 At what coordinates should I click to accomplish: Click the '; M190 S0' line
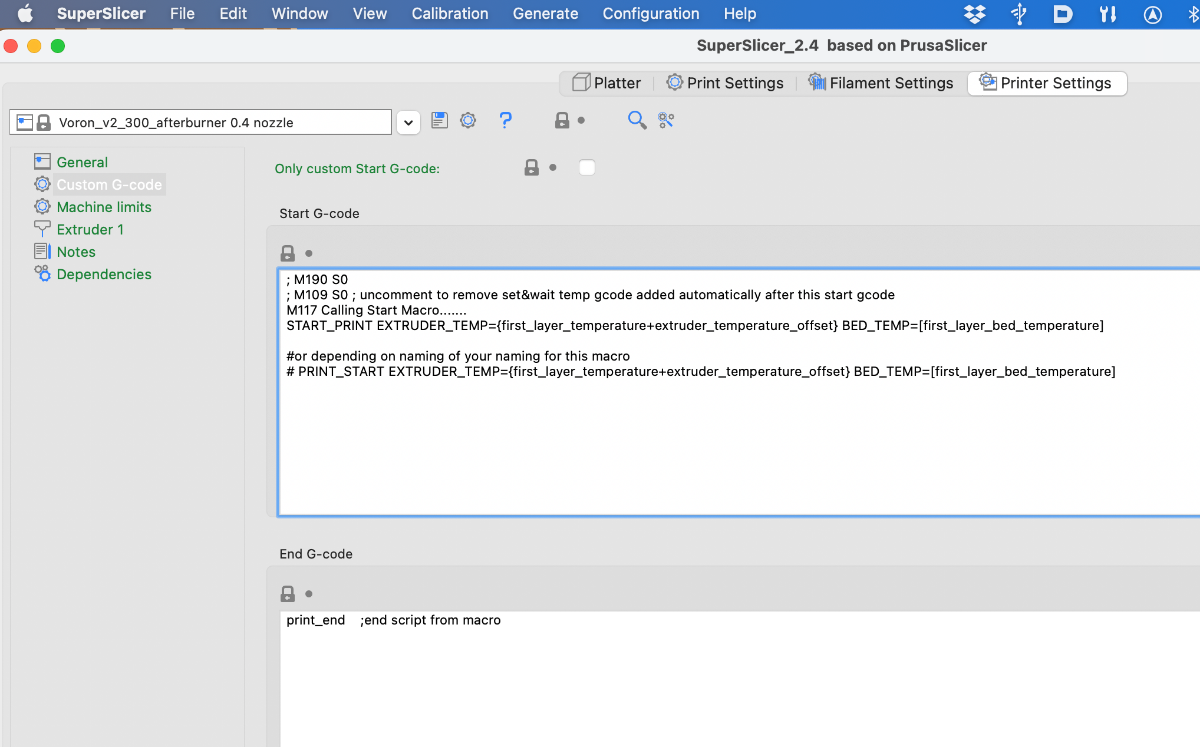tap(317, 280)
